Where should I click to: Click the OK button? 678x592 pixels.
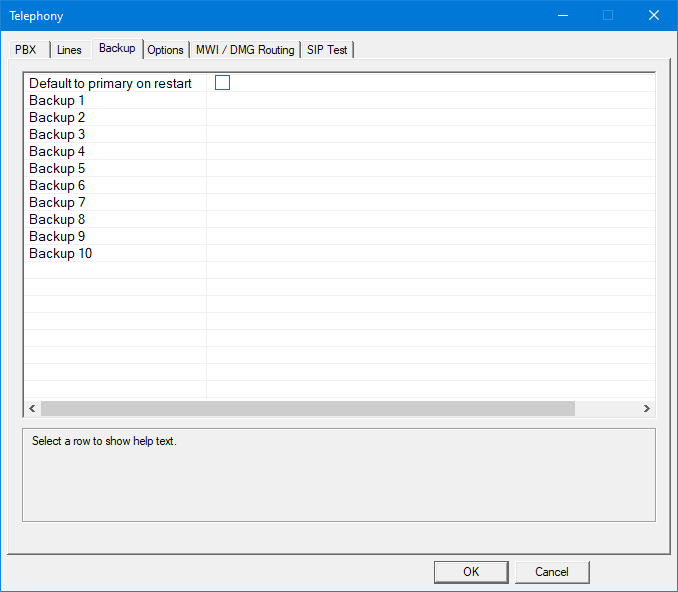(471, 572)
